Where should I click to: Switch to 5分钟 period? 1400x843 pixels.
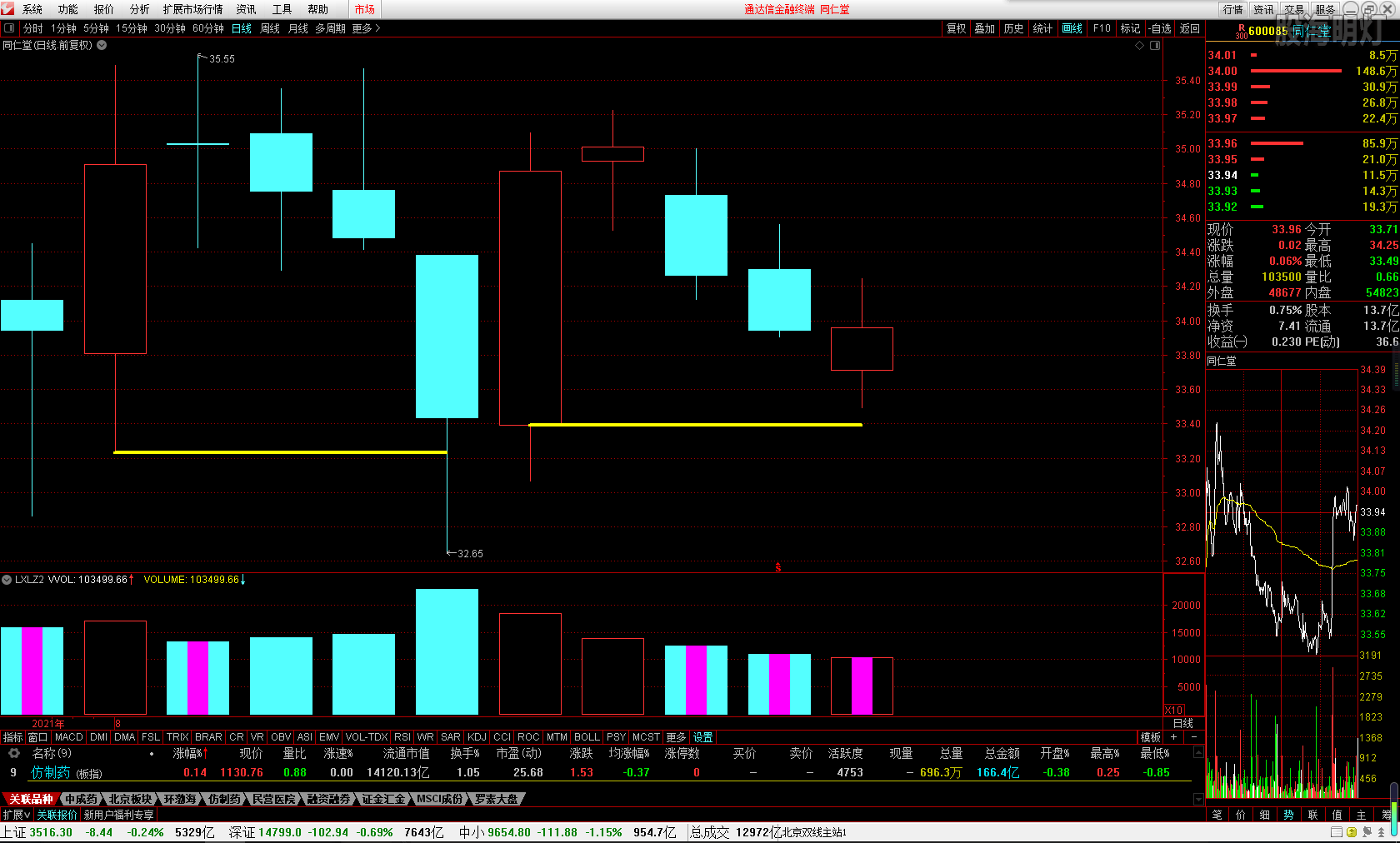96,28
